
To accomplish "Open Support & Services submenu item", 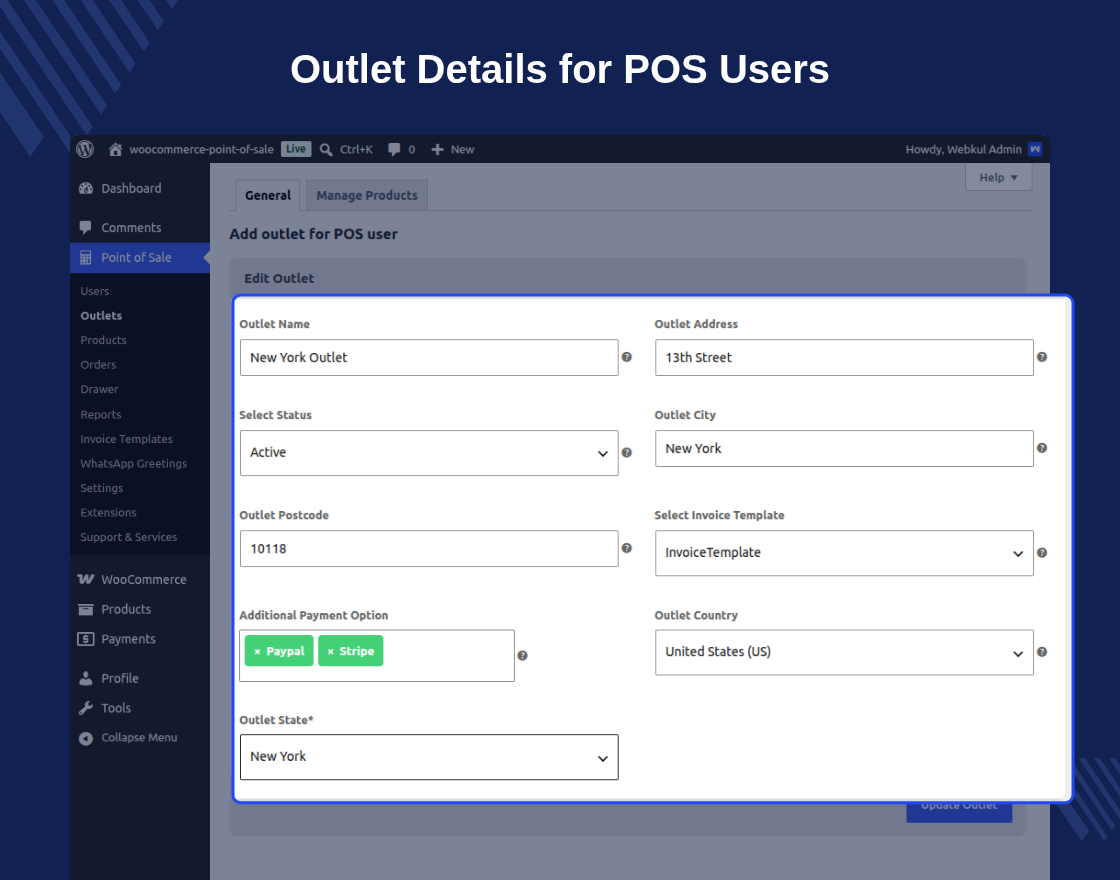I will coord(129,537).
